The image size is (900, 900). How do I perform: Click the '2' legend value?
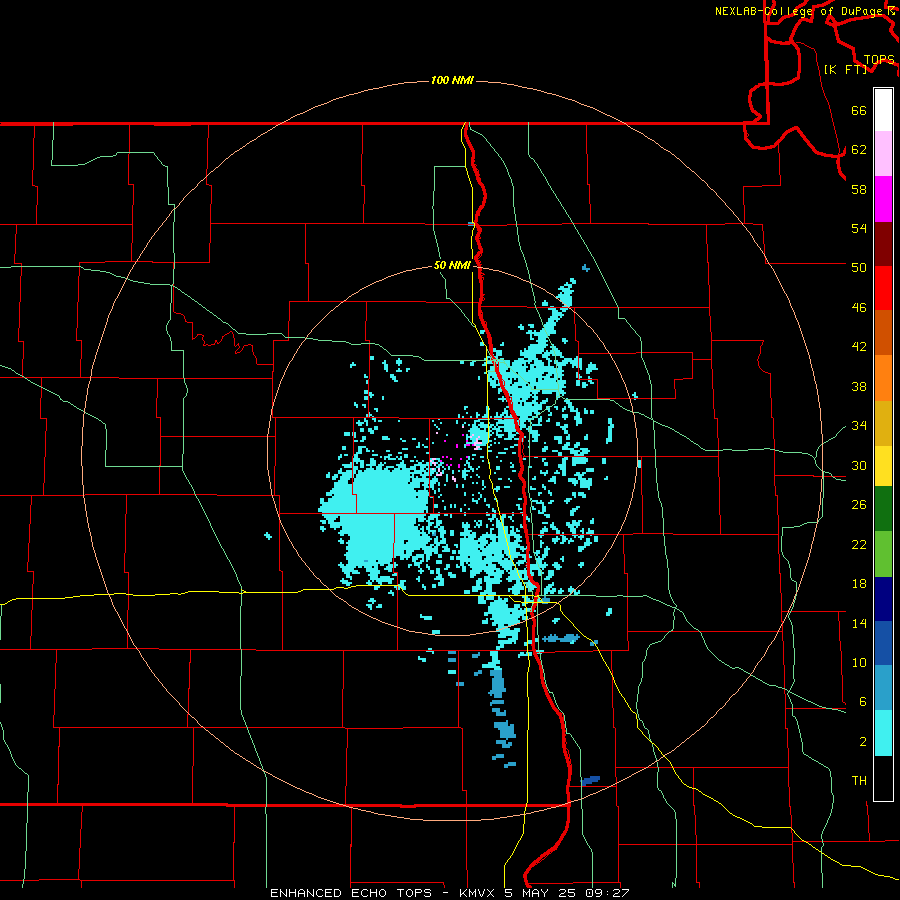(862, 742)
